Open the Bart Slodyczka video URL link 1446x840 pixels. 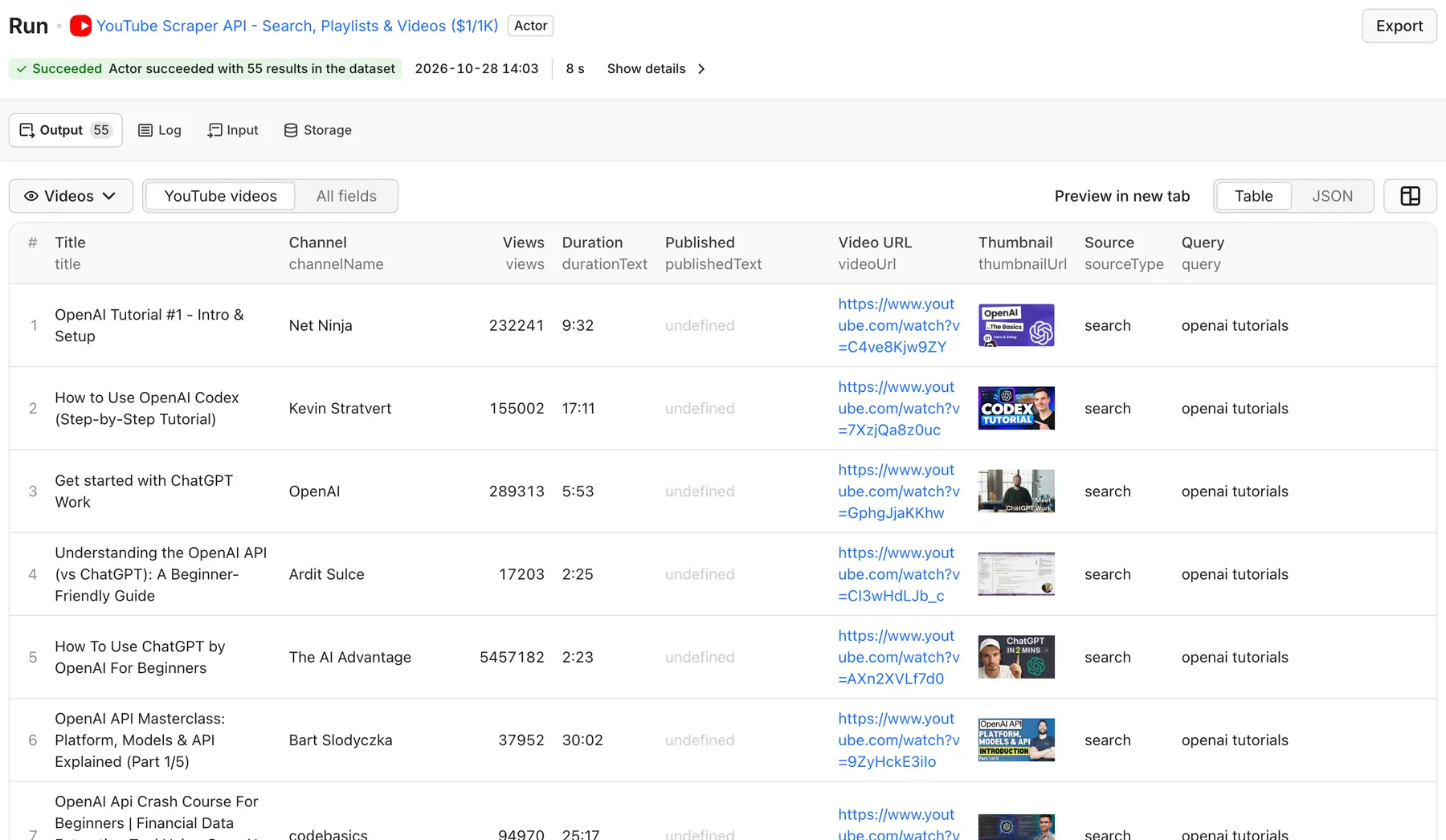[x=899, y=740]
